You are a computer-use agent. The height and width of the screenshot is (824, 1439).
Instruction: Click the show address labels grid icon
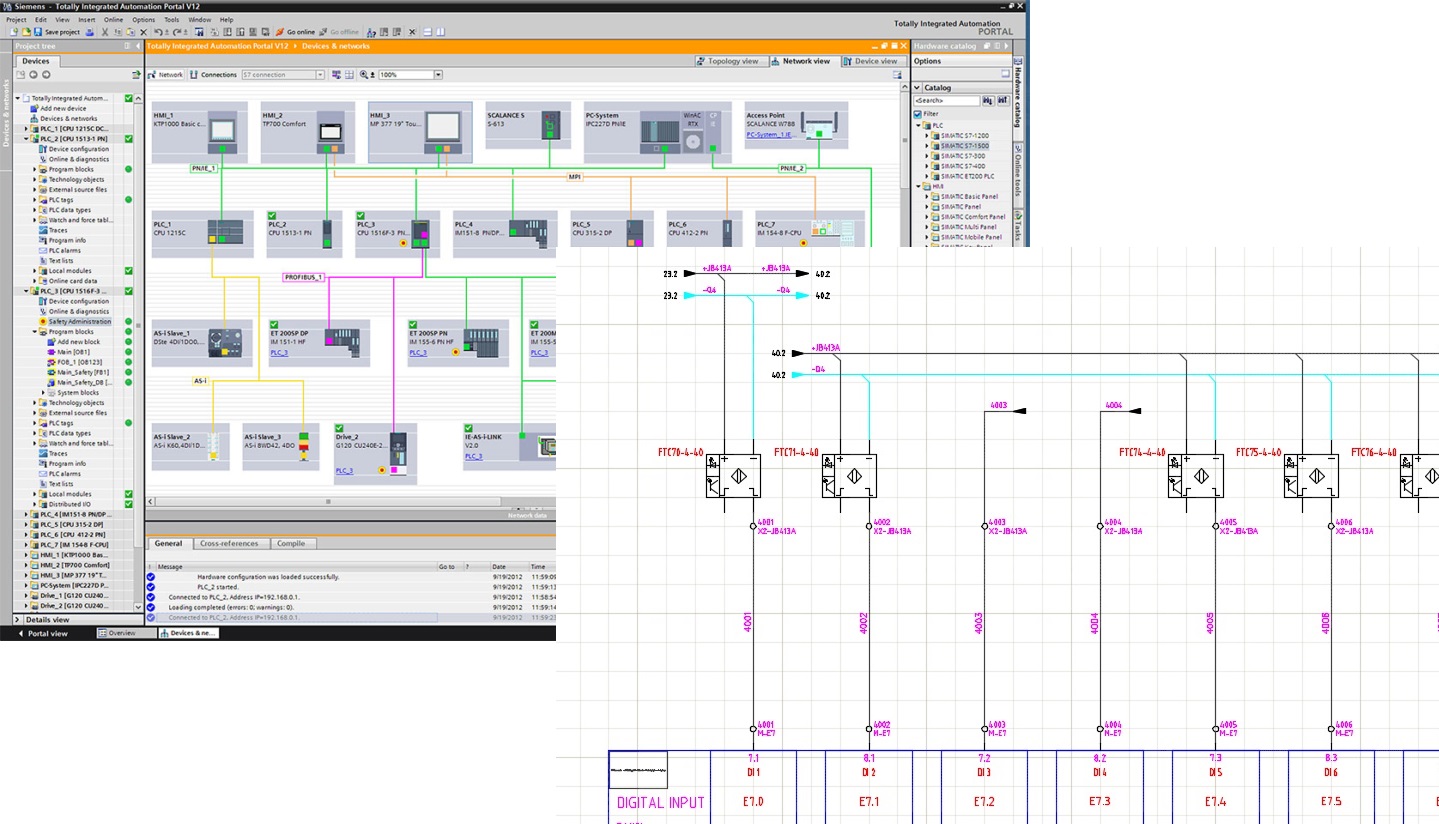[x=349, y=75]
